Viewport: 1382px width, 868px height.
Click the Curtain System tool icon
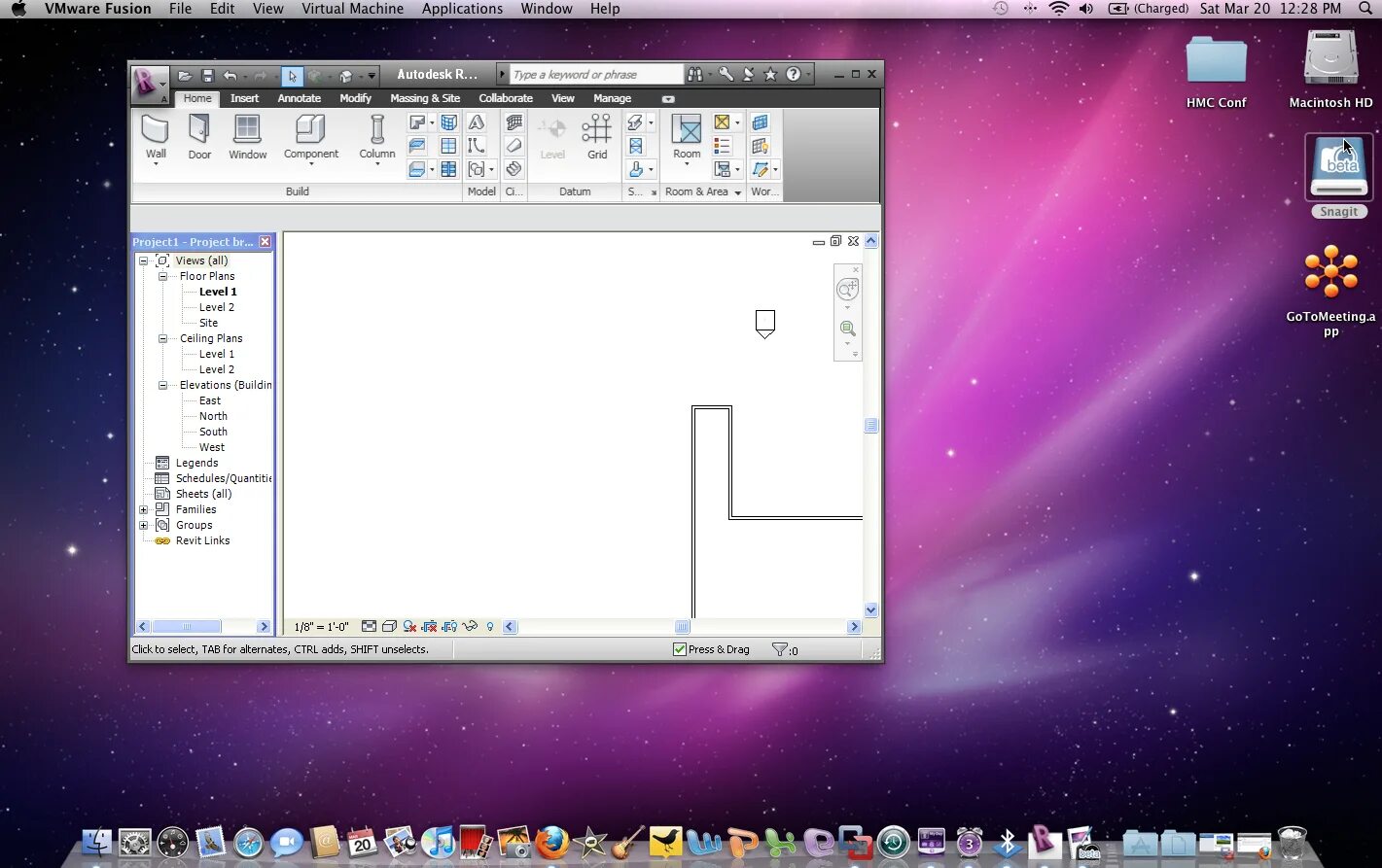click(x=448, y=122)
